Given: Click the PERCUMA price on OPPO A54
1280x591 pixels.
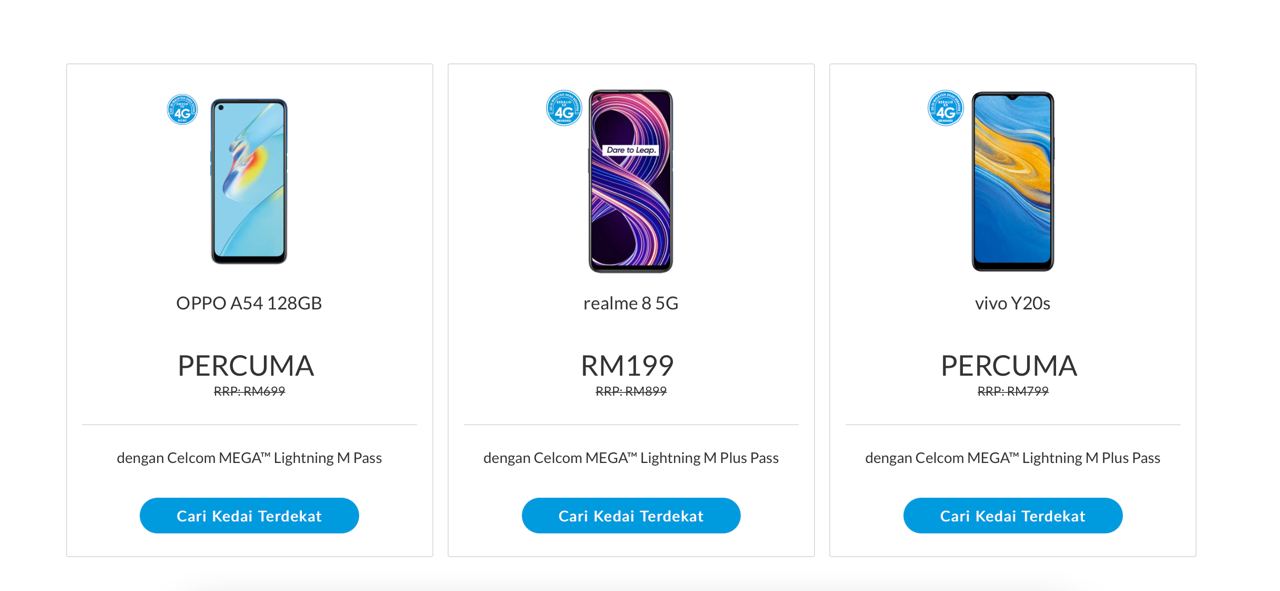Looking at the screenshot, I should click(246, 365).
